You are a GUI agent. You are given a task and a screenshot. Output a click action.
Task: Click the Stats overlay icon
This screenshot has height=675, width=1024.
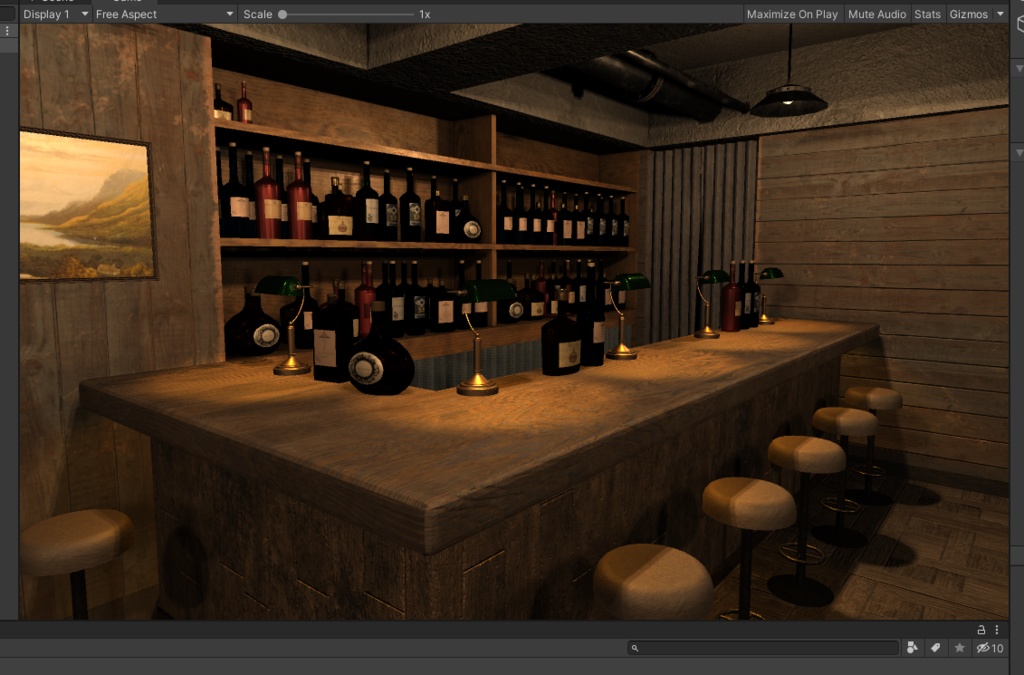pyautogui.click(x=926, y=14)
